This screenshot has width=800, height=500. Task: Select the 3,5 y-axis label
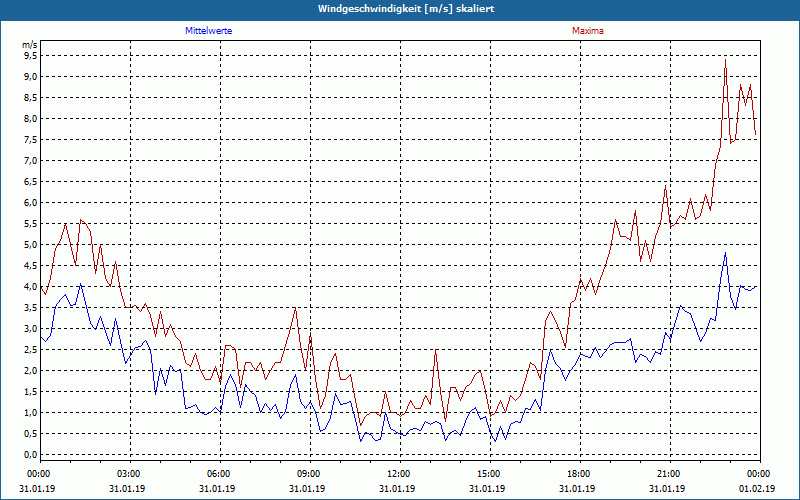click(x=30, y=308)
